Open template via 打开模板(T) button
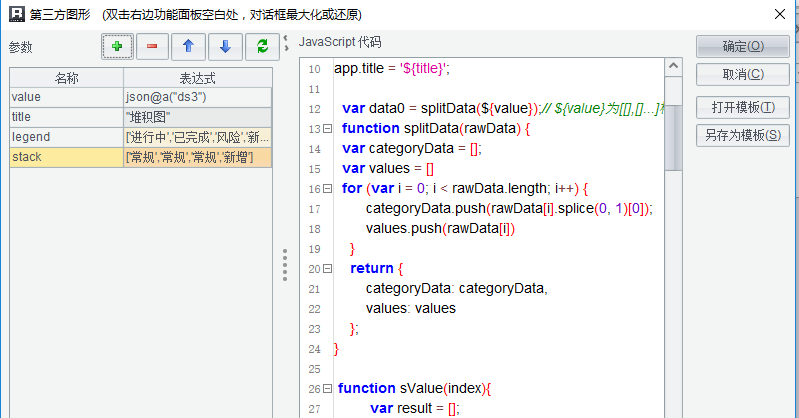This screenshot has height=418, width=799. pyautogui.click(x=742, y=108)
